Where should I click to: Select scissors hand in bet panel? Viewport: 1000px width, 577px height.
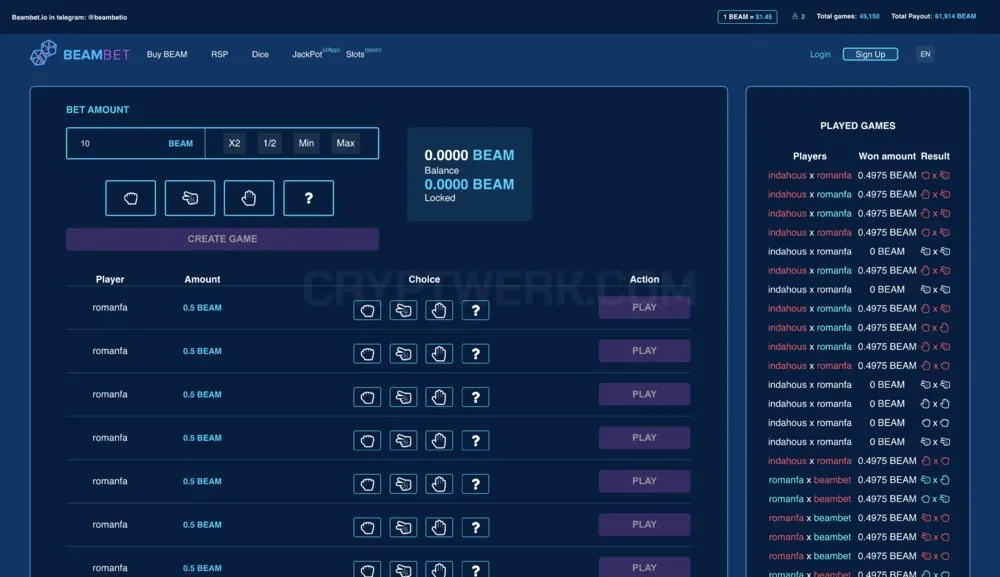pos(190,198)
